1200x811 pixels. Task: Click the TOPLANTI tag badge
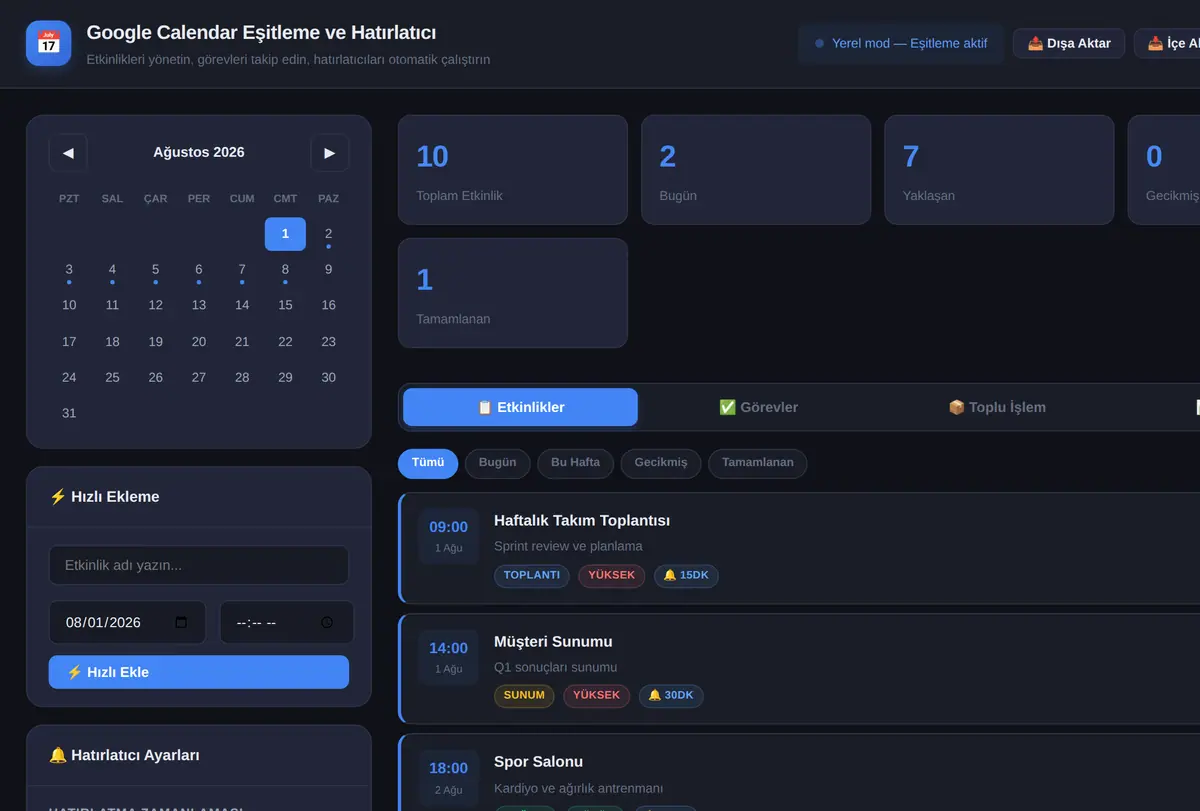click(x=532, y=576)
